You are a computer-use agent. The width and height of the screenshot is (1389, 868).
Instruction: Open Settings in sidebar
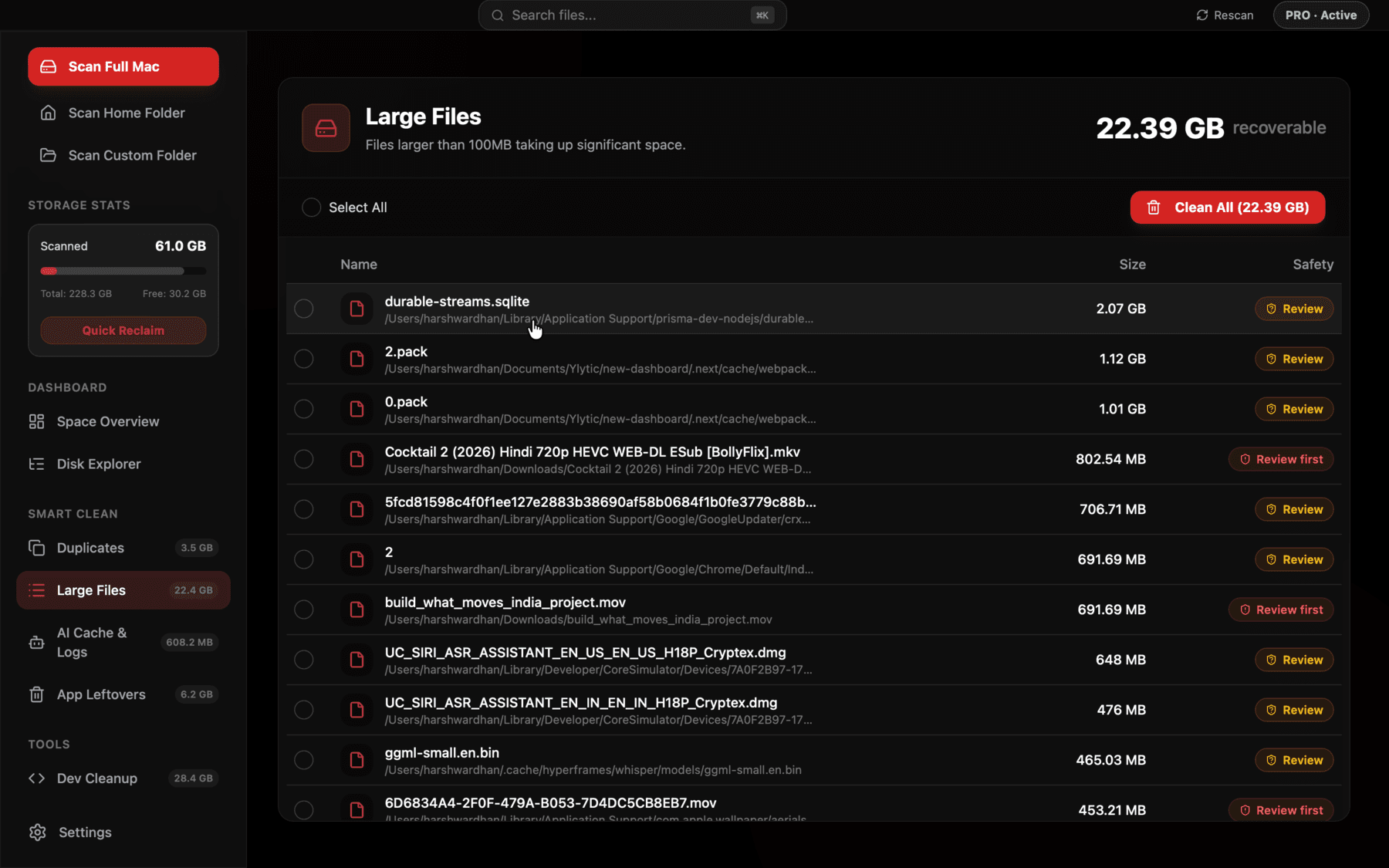click(123, 833)
